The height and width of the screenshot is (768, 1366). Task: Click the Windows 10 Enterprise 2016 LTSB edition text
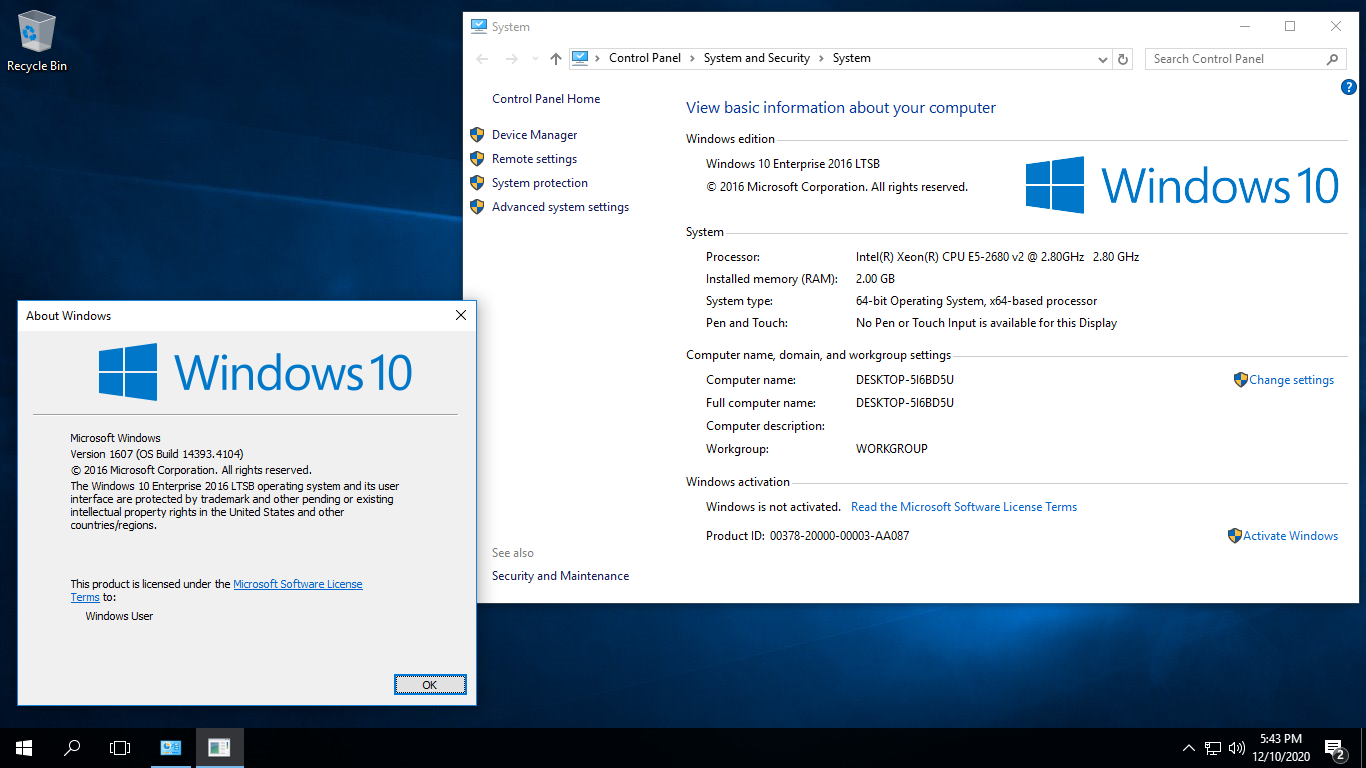pyautogui.click(x=793, y=164)
